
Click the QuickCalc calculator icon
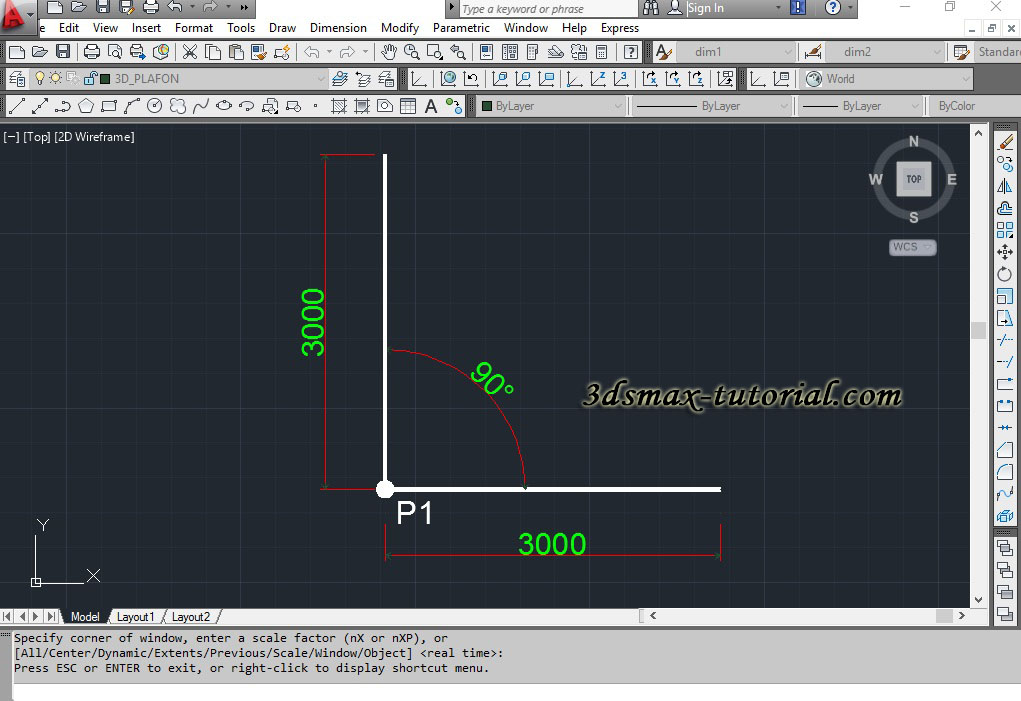pos(602,52)
